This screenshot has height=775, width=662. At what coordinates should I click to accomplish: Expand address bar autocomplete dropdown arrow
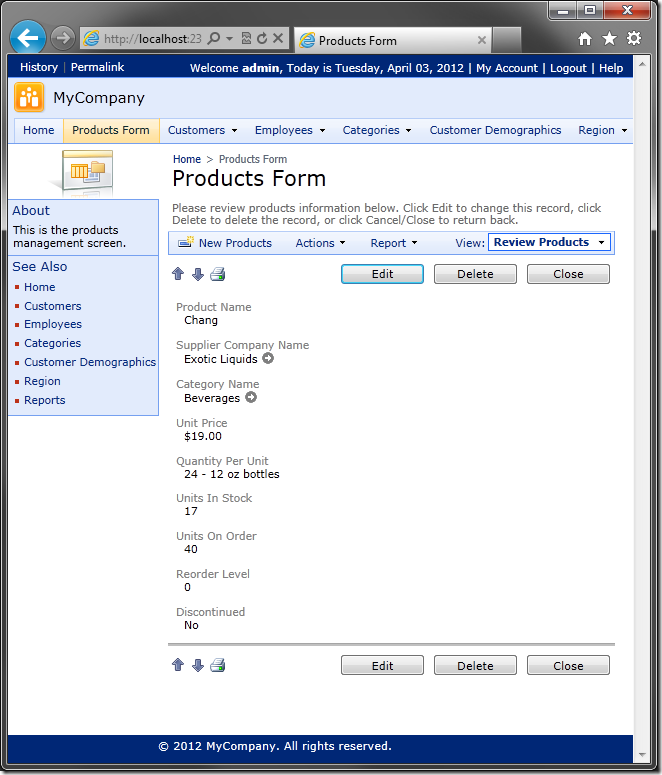229,38
